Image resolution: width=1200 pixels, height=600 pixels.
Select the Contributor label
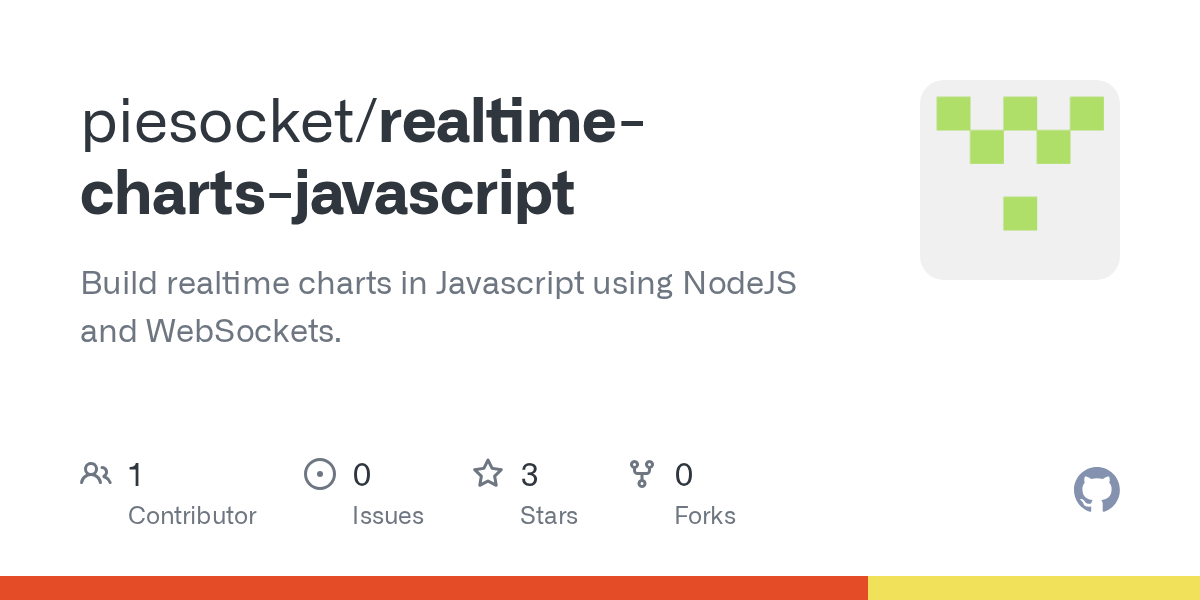[192, 516]
